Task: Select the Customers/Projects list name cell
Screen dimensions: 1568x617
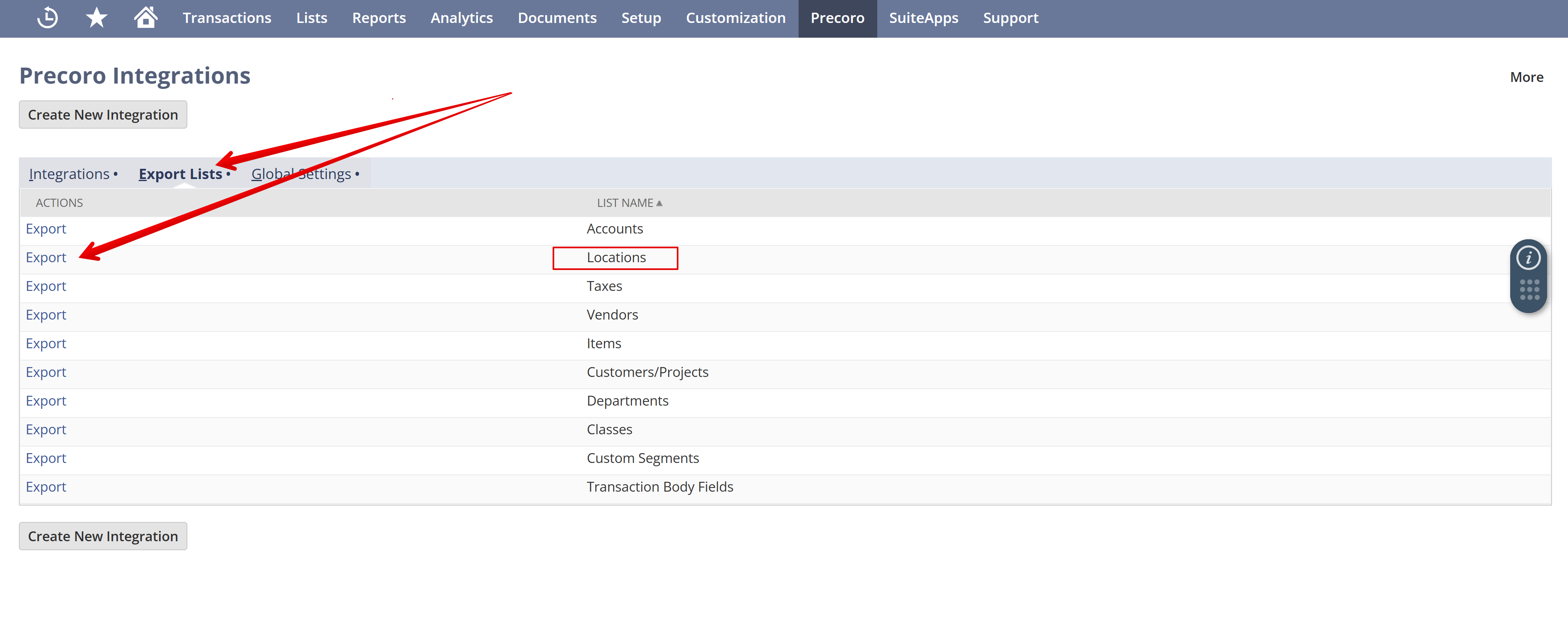Action: 648,372
